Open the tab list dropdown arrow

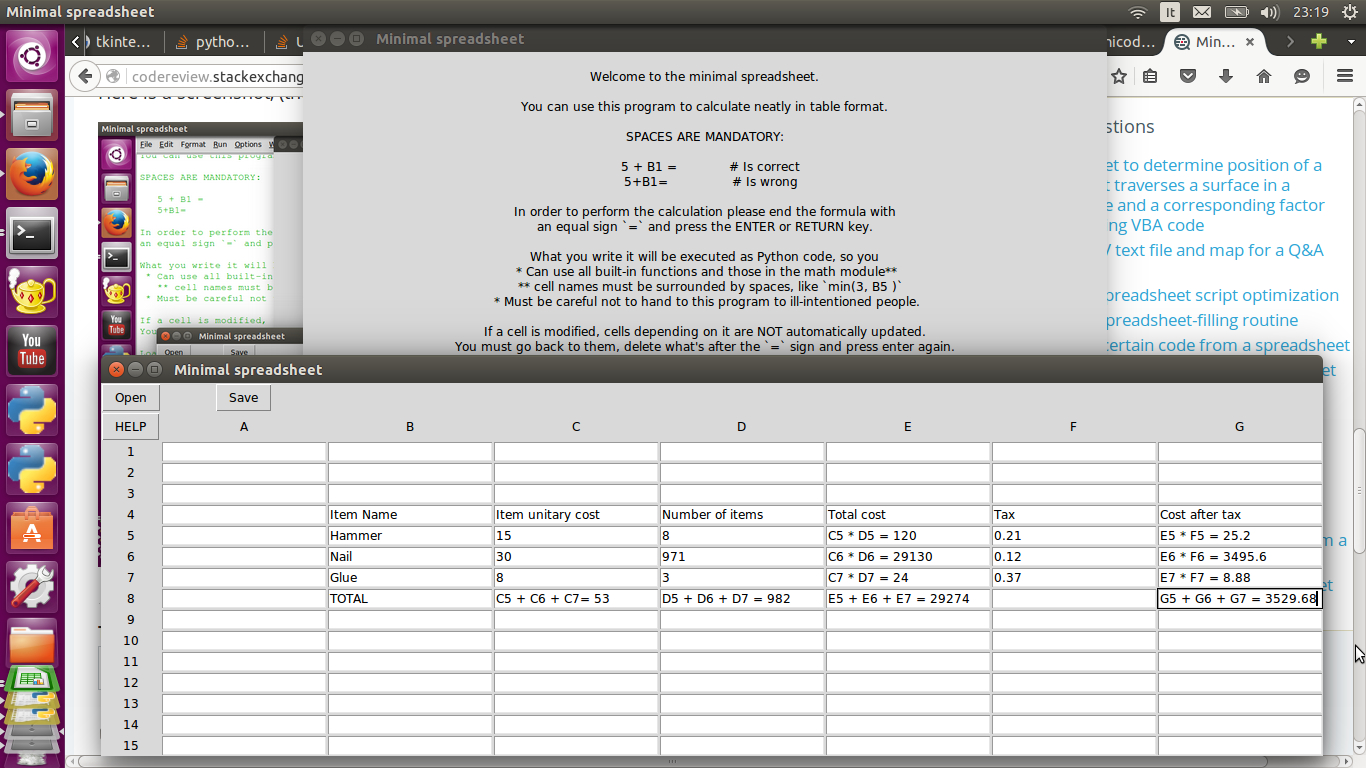click(1351, 41)
